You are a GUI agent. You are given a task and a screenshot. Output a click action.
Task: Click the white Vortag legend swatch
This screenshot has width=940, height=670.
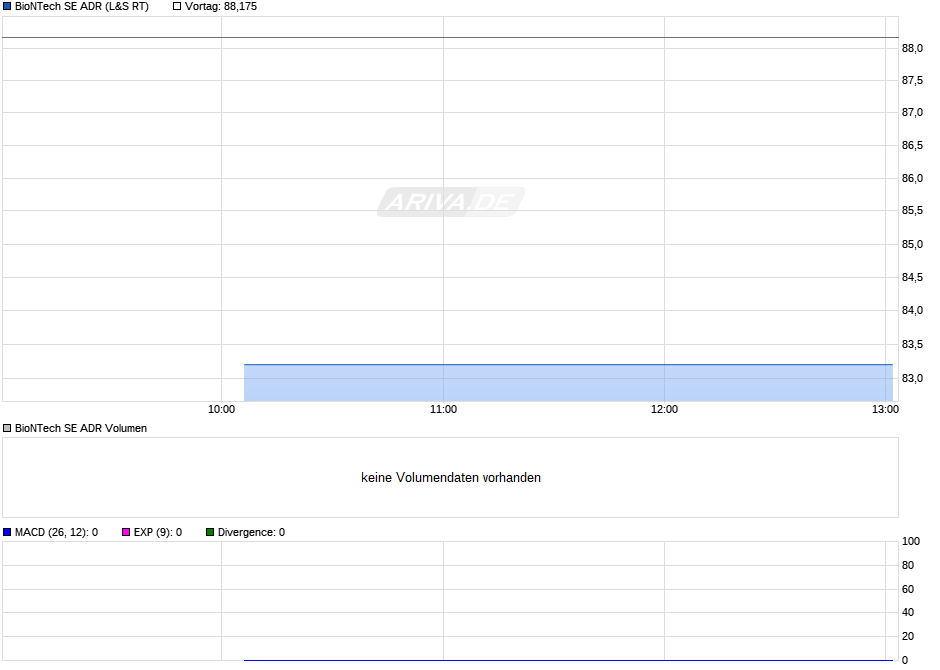coord(177,7)
